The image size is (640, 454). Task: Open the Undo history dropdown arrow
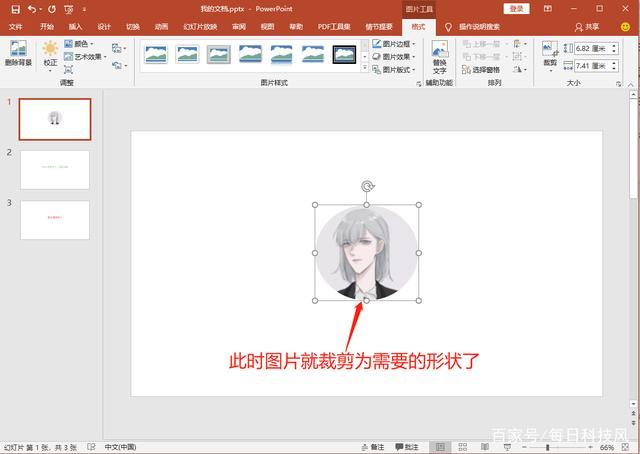[41, 9]
